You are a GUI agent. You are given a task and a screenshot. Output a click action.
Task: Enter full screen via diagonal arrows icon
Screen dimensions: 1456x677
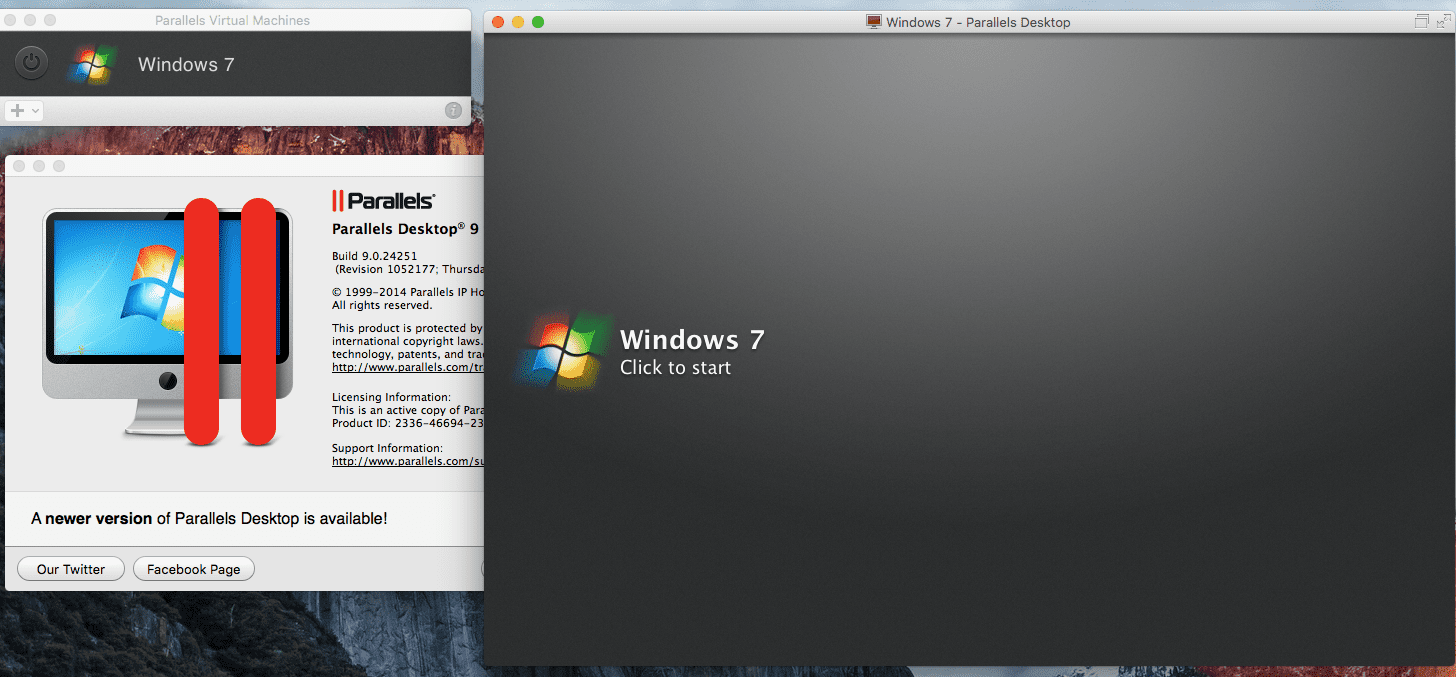coord(1443,22)
